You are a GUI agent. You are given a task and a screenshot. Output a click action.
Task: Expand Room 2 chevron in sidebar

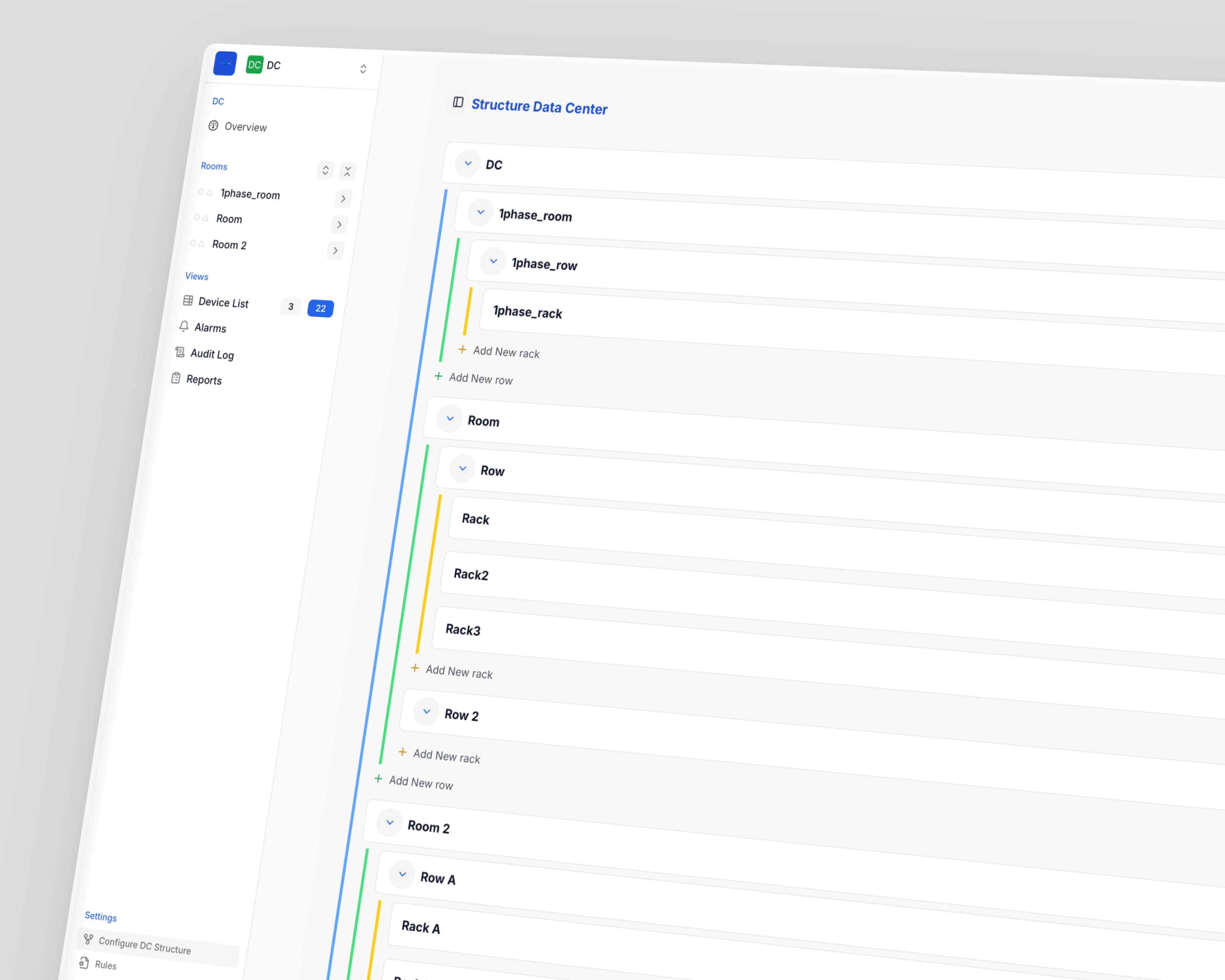[335, 250]
